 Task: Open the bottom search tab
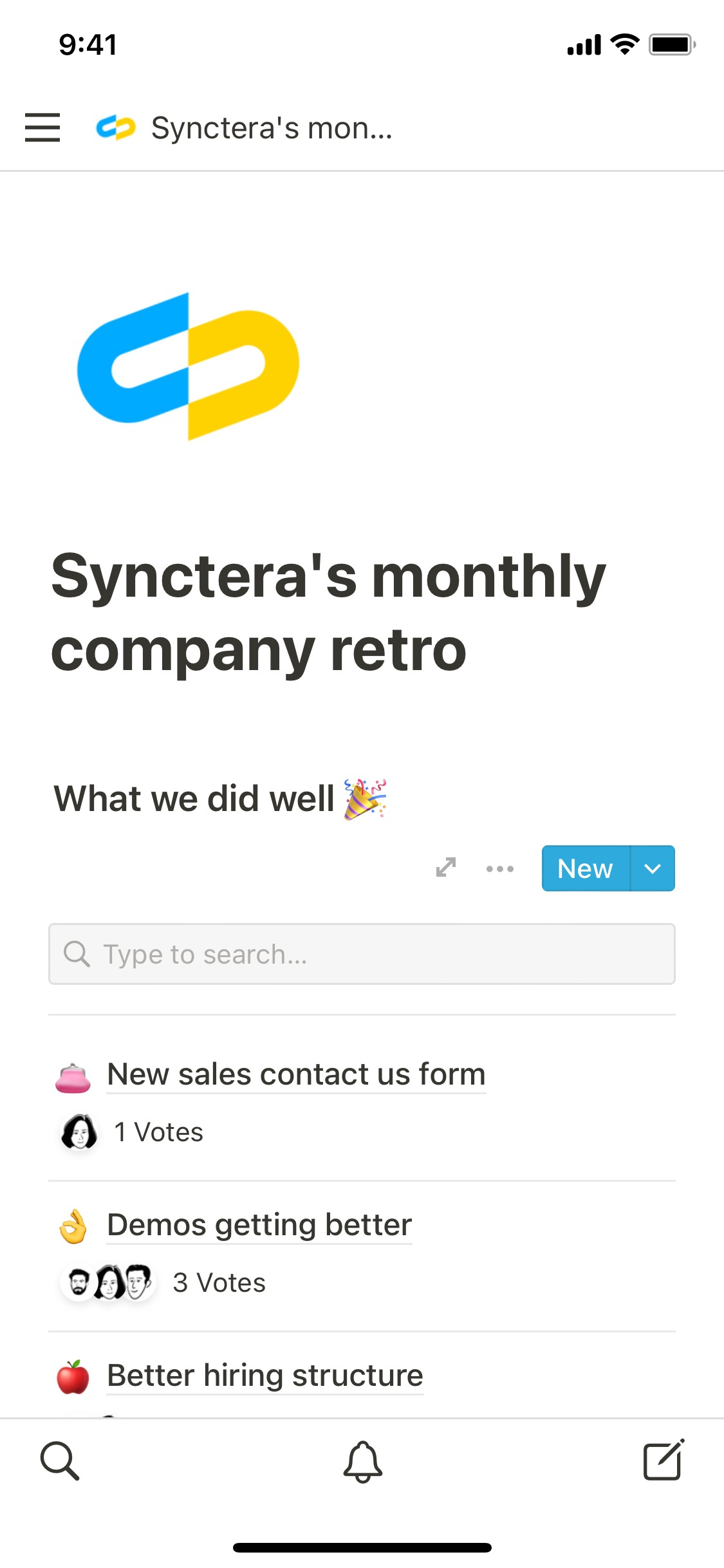60,1461
